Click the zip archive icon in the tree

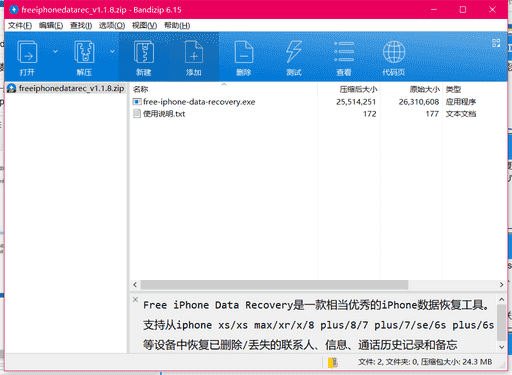click(x=12, y=88)
